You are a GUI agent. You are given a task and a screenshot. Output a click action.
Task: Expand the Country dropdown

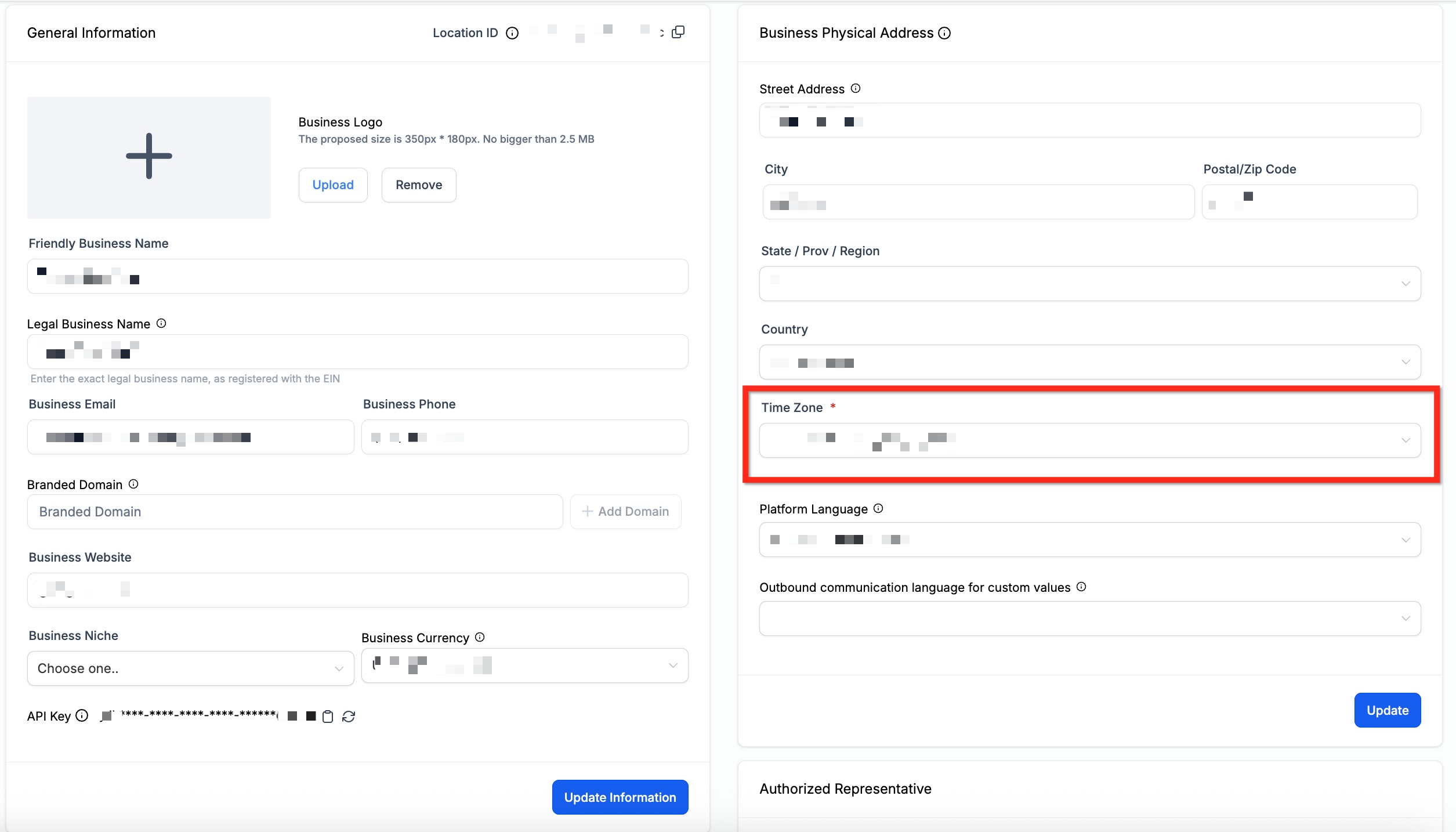1089,362
